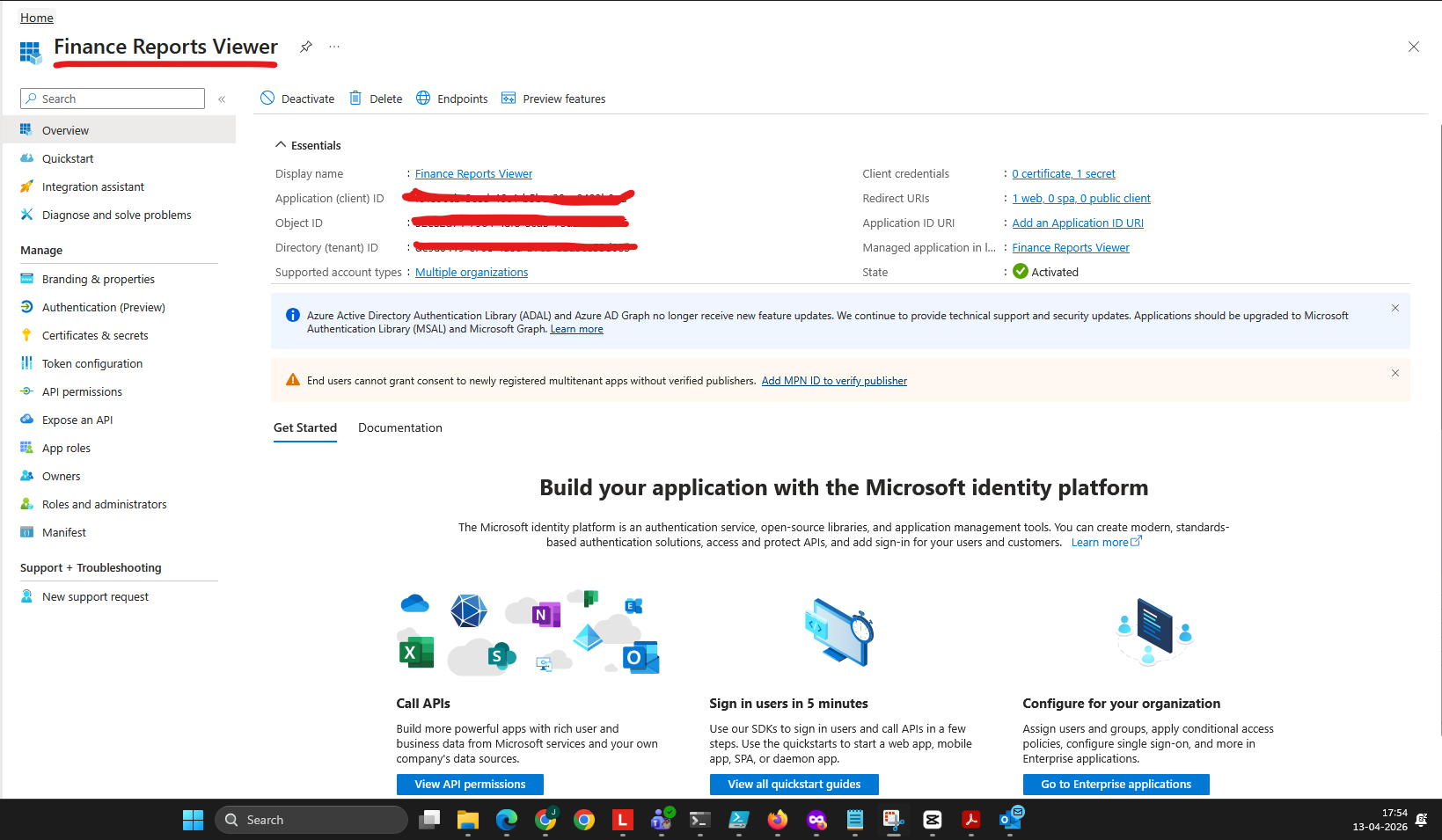Dismiss the verified publisher warning banner

click(1395, 373)
